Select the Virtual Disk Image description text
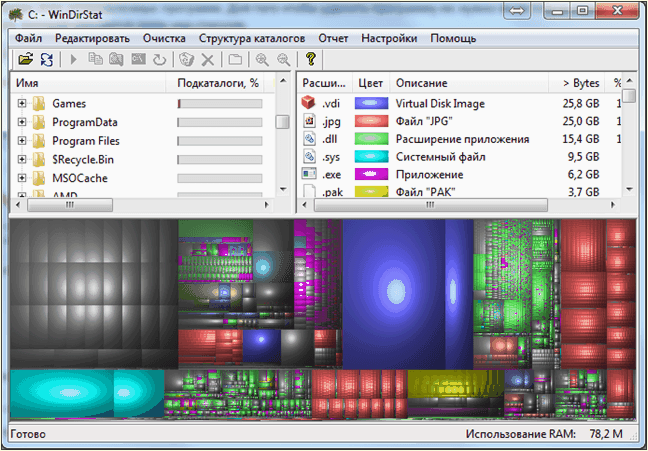 point(440,103)
